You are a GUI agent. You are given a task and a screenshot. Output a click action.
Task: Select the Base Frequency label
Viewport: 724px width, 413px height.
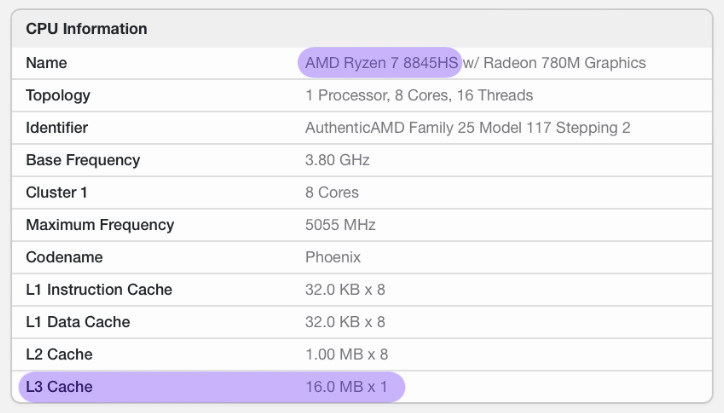coord(83,160)
